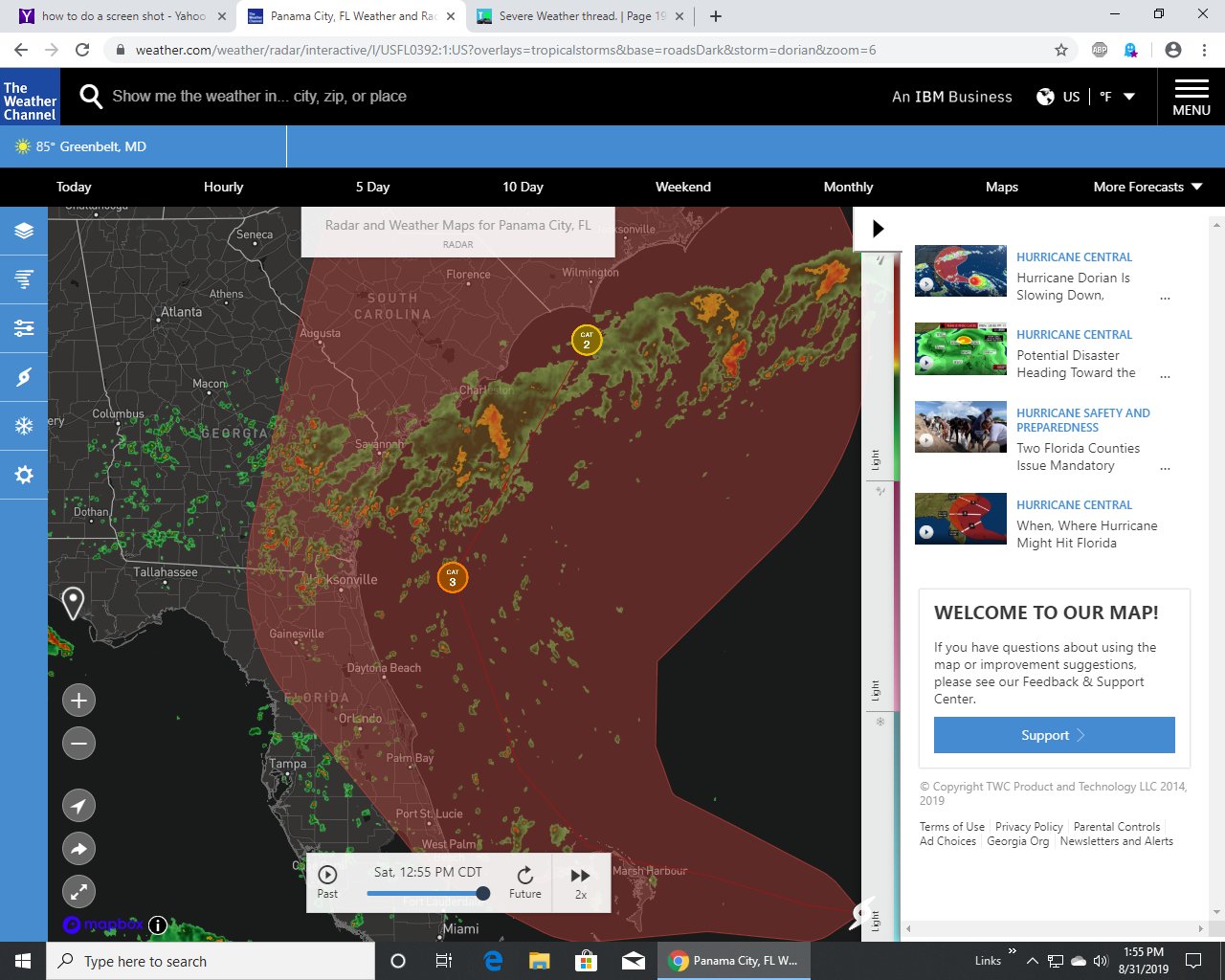1225x980 pixels.
Task: Open the Maps tab
Action: coord(1002,187)
